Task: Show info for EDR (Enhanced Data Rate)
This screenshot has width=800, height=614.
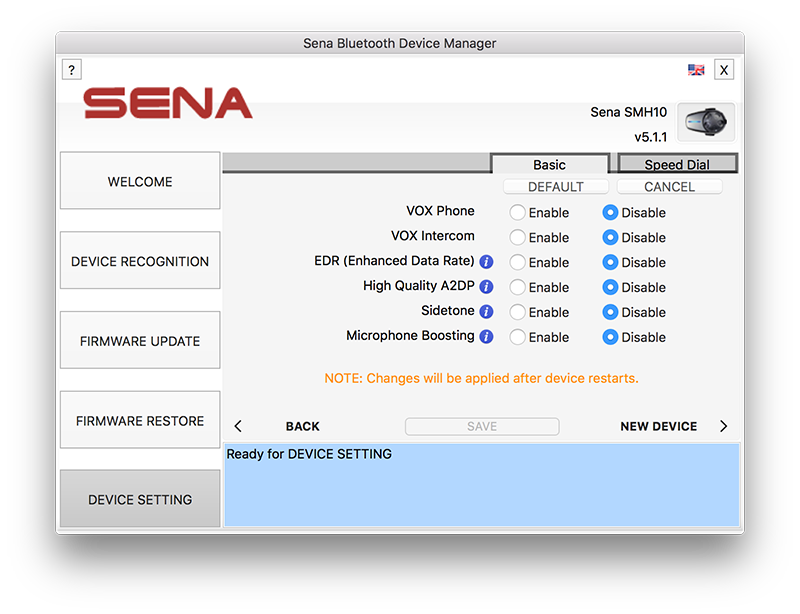Action: tap(487, 262)
